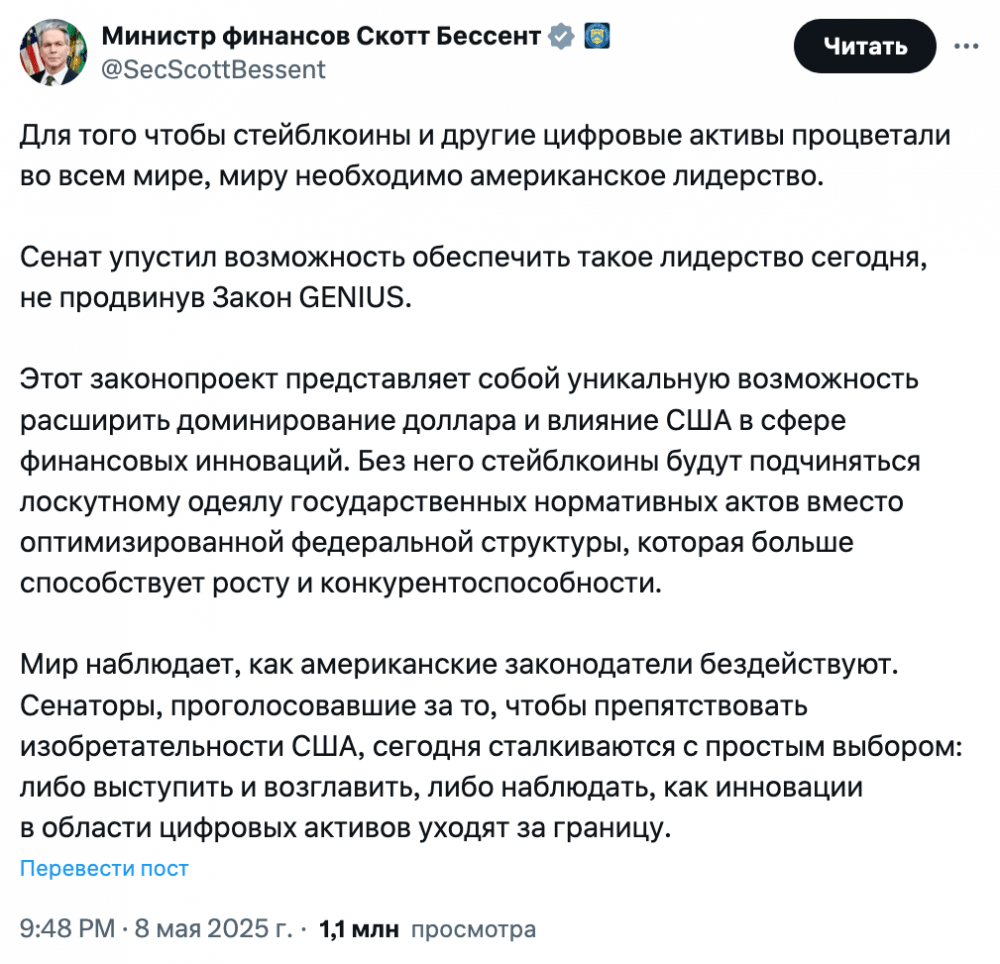
Task: Click the paragraph starting with Сенат упустил
Action: 473,277
